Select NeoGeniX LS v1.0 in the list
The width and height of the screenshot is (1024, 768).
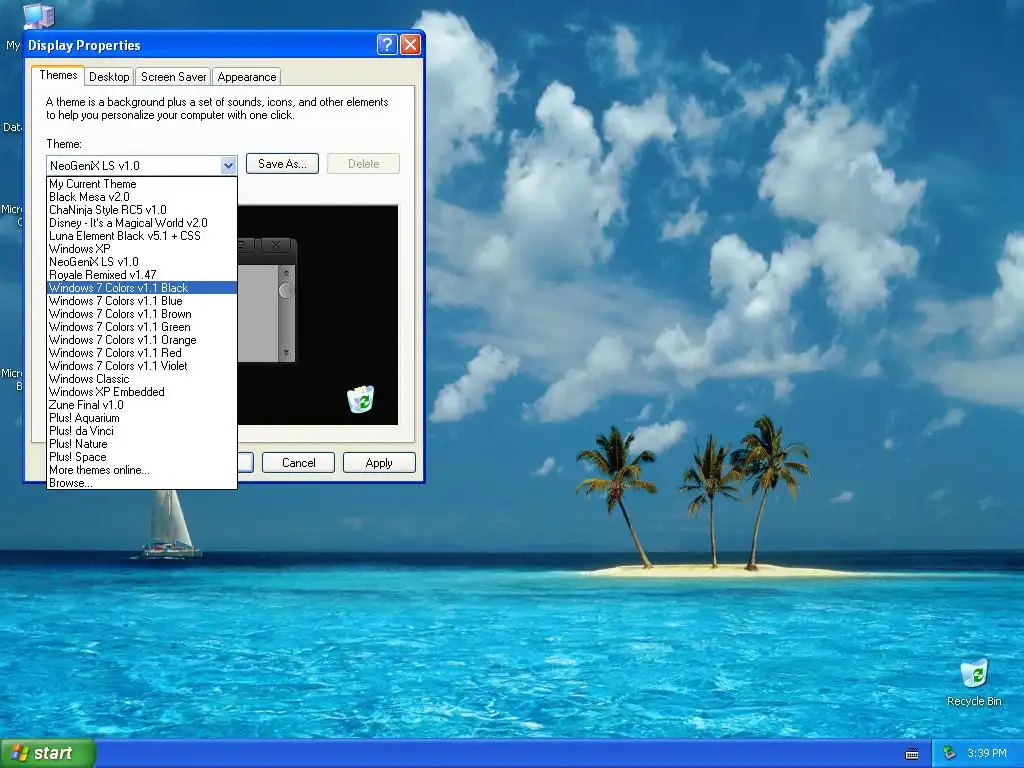point(142,262)
